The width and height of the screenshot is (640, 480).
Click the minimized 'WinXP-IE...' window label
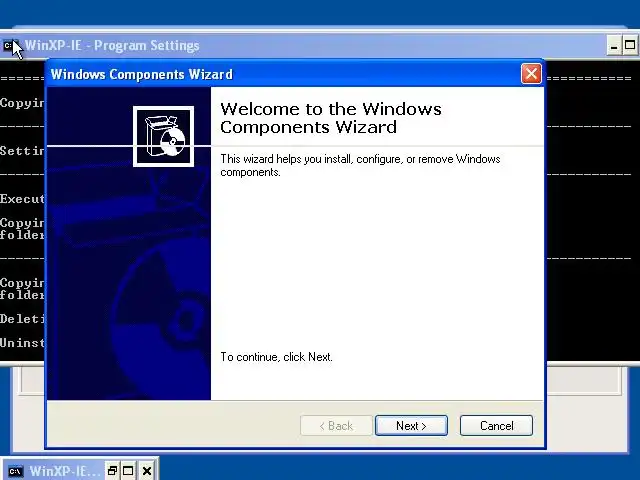pos(65,471)
